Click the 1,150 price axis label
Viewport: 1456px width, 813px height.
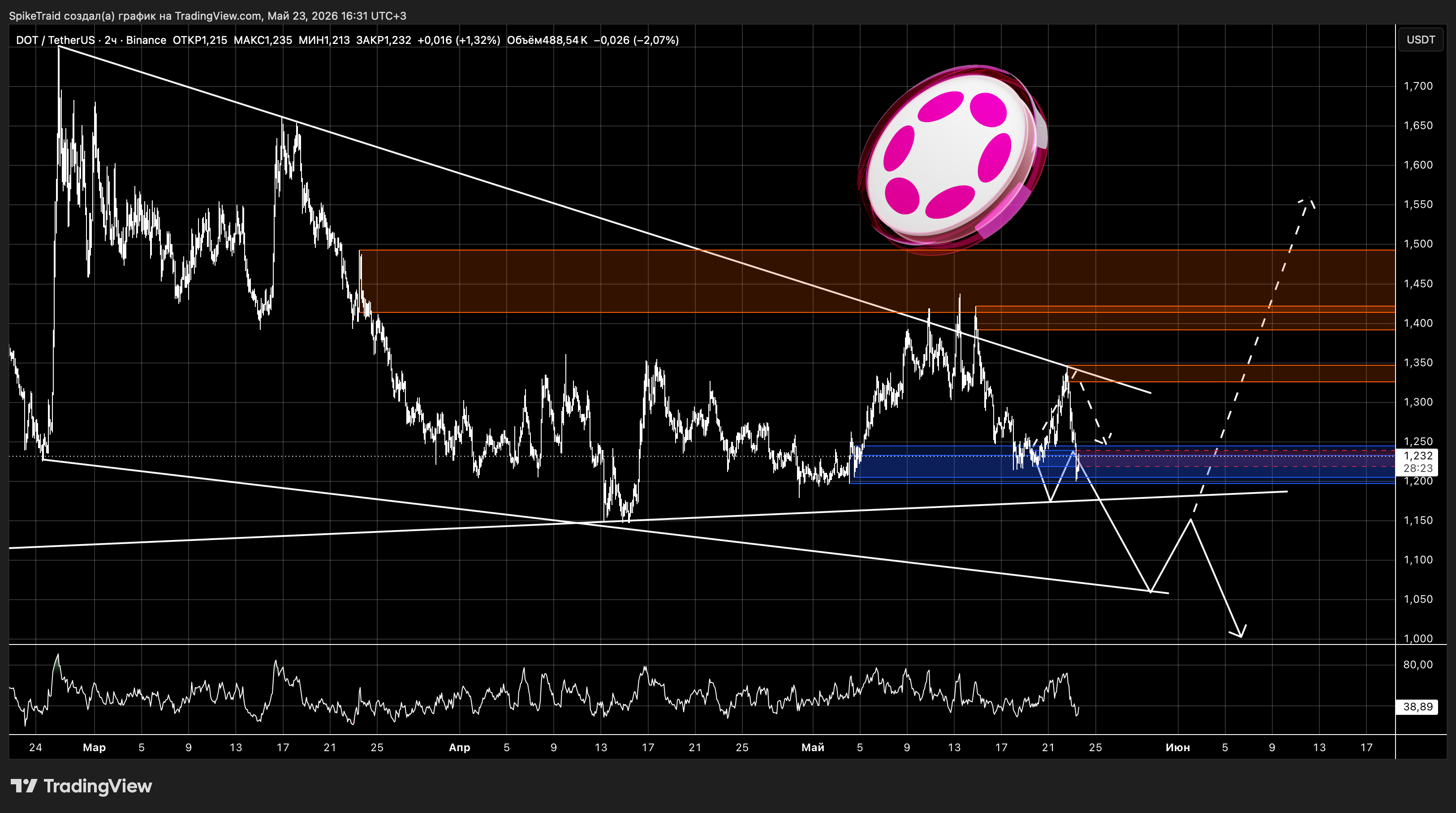click(1418, 520)
